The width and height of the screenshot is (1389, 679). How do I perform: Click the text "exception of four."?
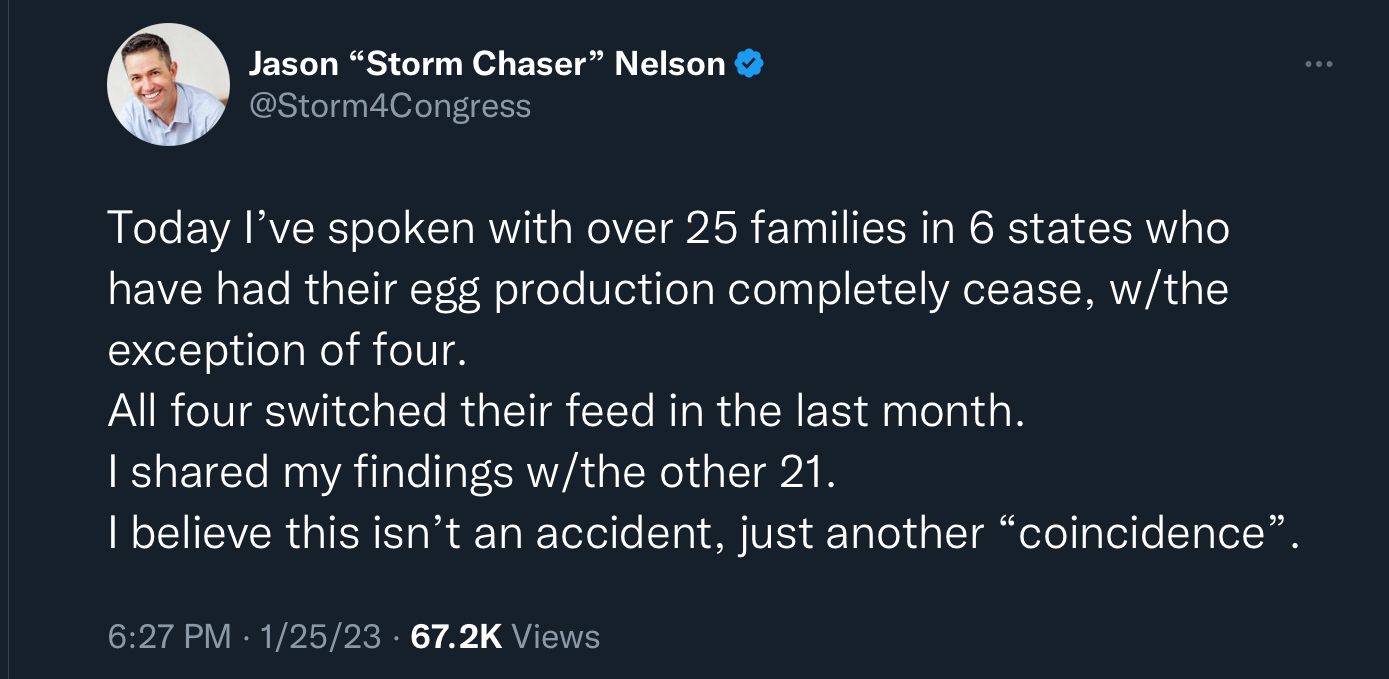288,351
